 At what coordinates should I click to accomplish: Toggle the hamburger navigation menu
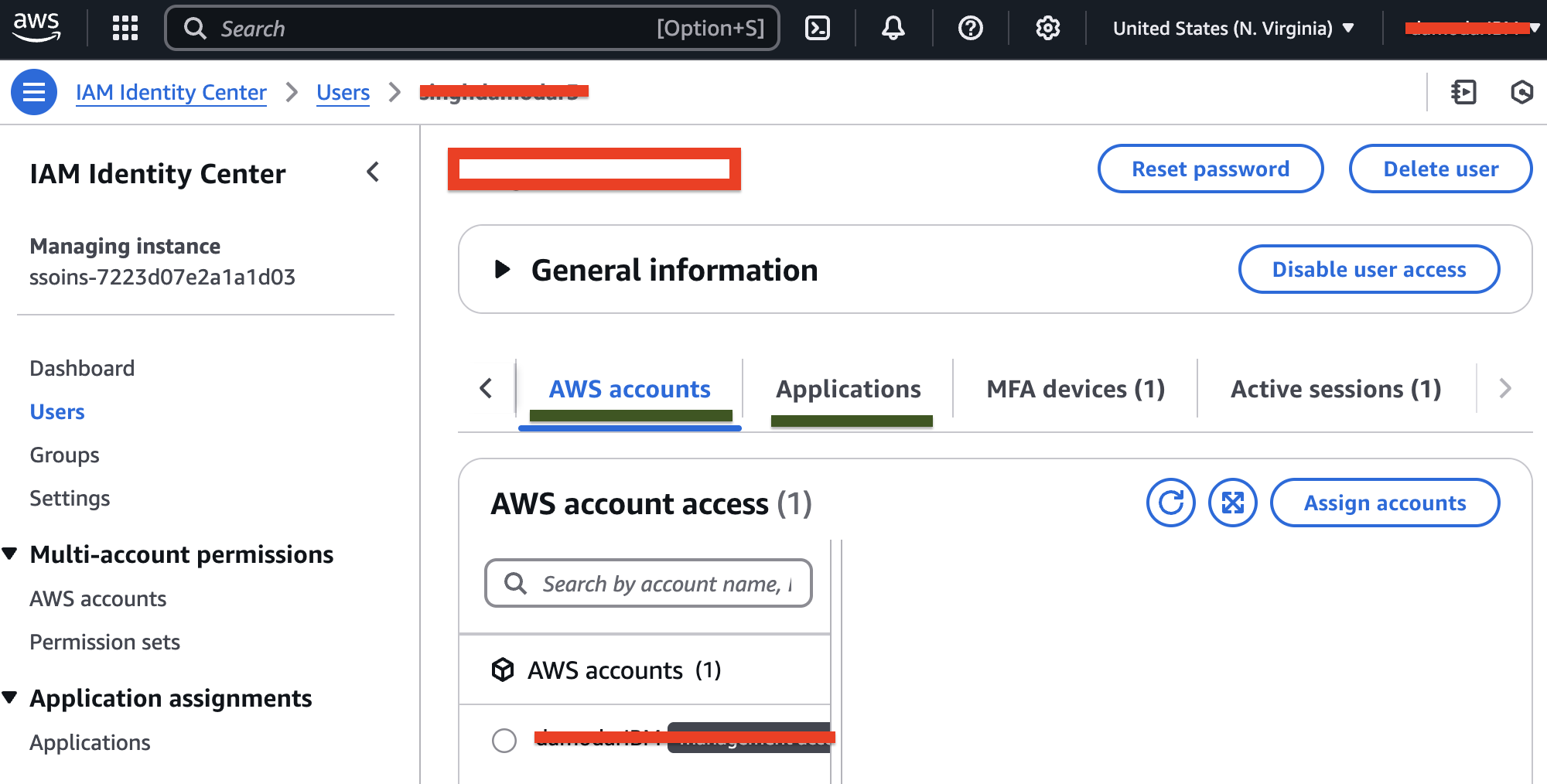pos(34,92)
